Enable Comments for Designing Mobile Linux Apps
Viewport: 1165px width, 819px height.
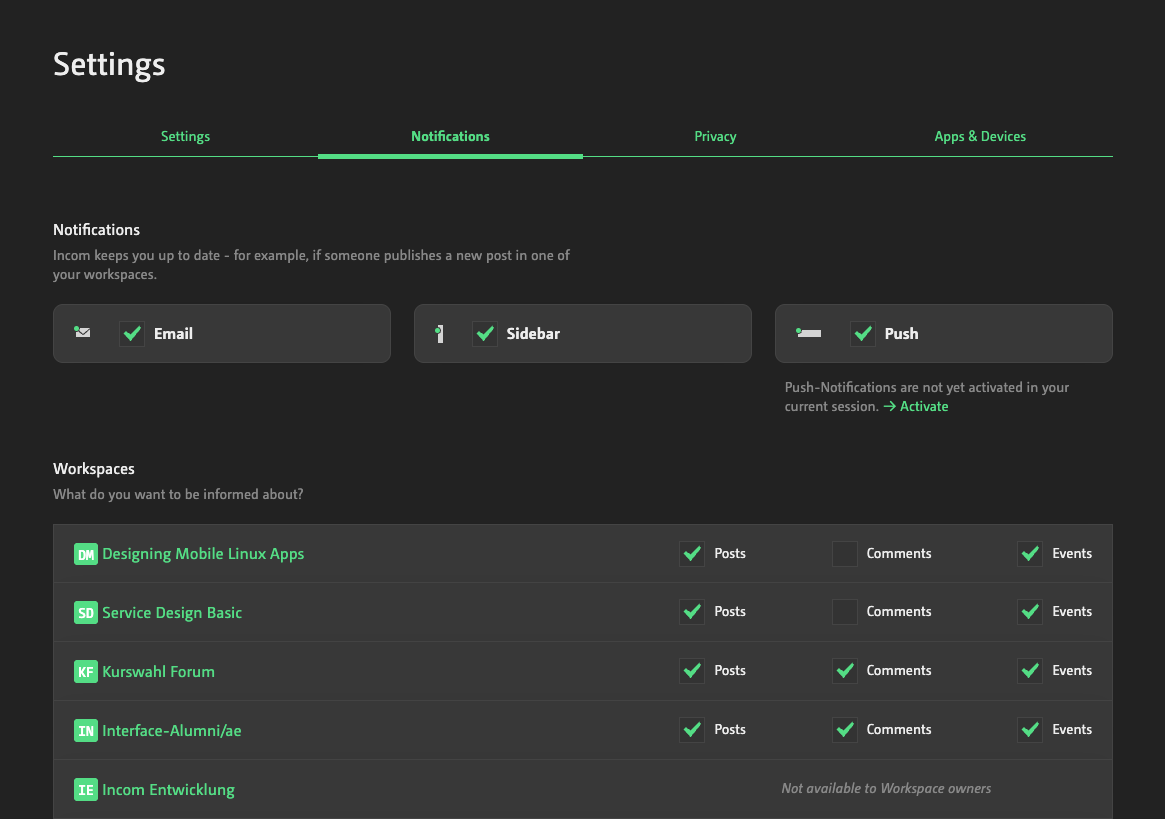[845, 554]
